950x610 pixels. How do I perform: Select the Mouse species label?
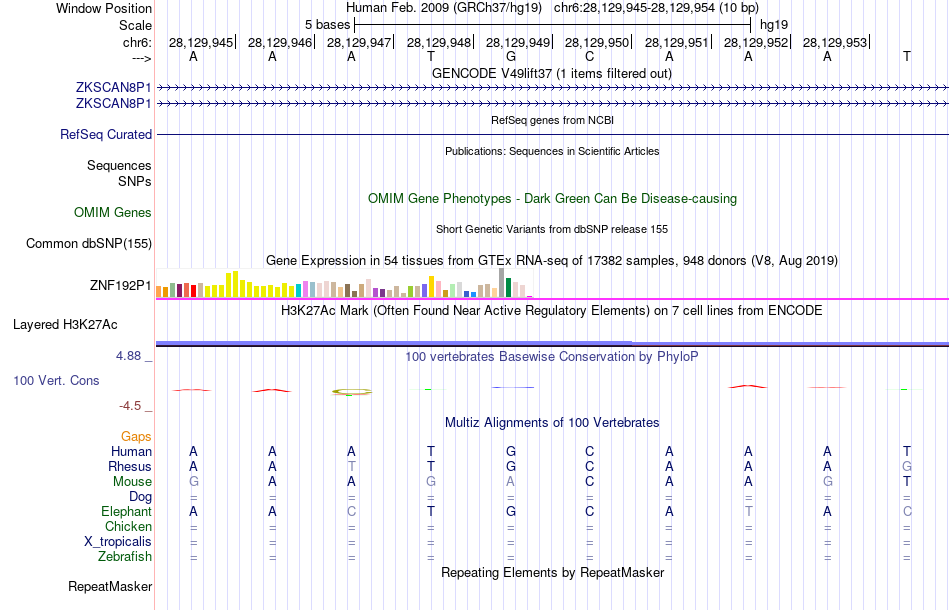(132, 482)
